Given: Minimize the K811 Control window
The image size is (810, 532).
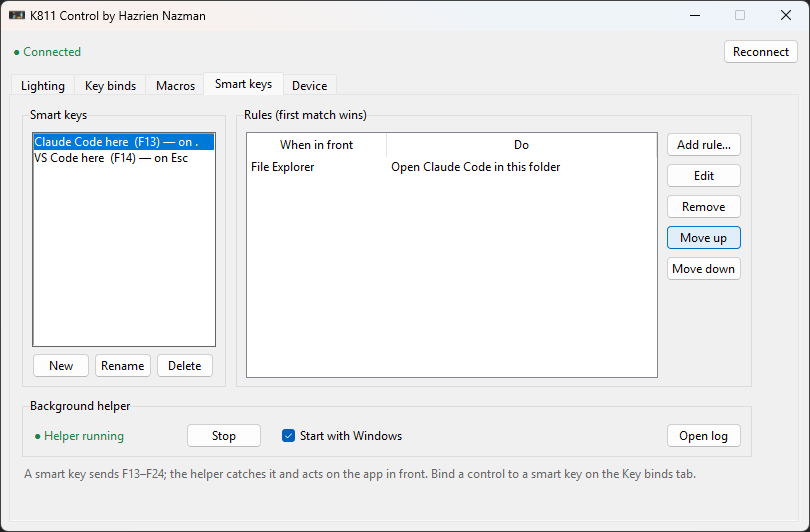Looking at the screenshot, I should [x=695, y=15].
